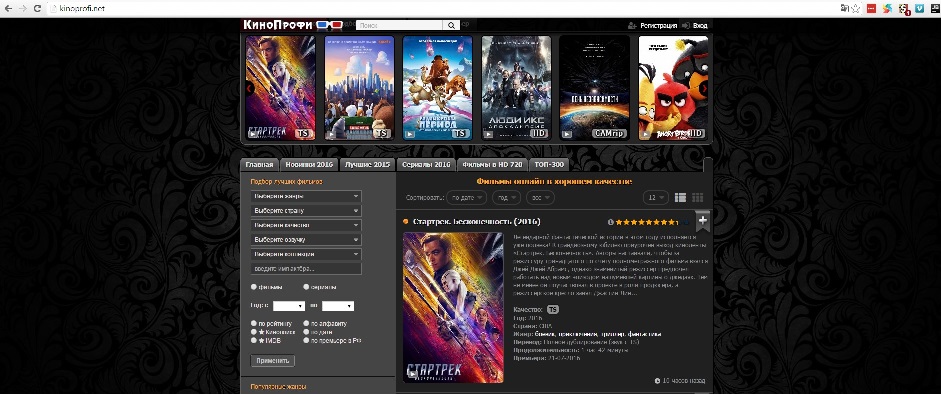941x394 pixels.
Task: Bookmark this page with the star icon
Action: coord(855,8)
